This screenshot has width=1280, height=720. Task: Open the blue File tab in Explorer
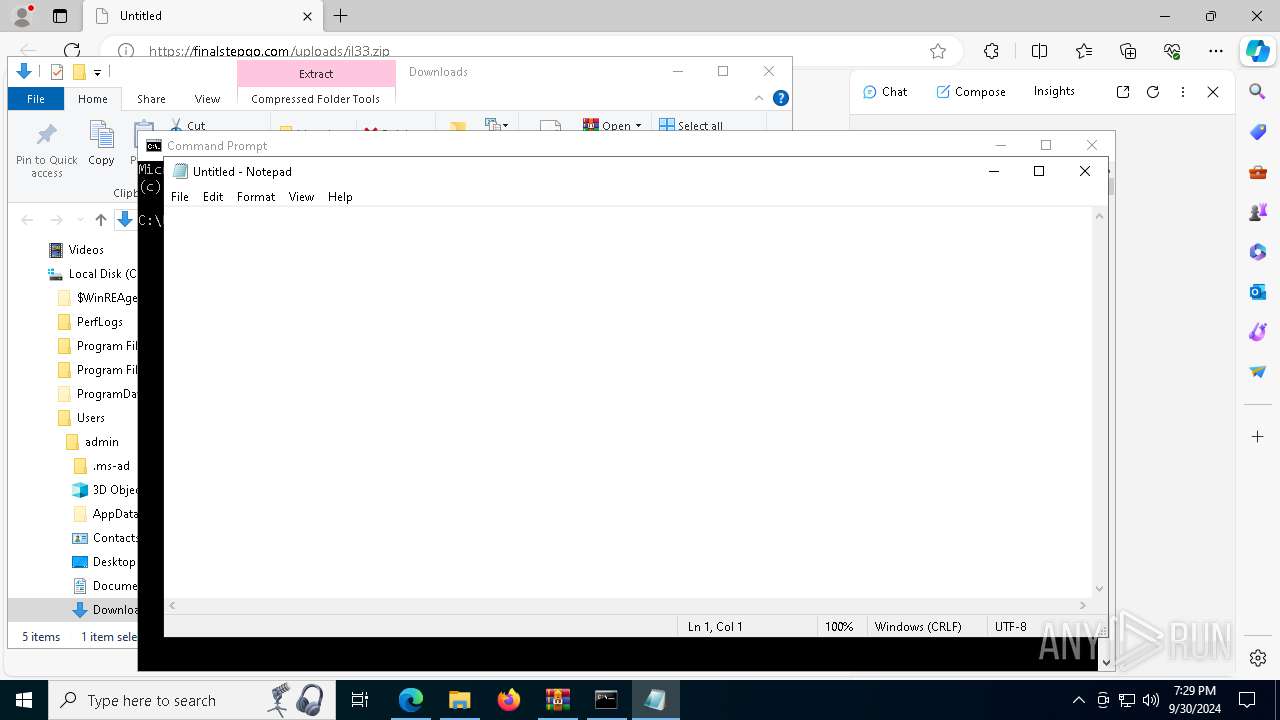pos(36,99)
